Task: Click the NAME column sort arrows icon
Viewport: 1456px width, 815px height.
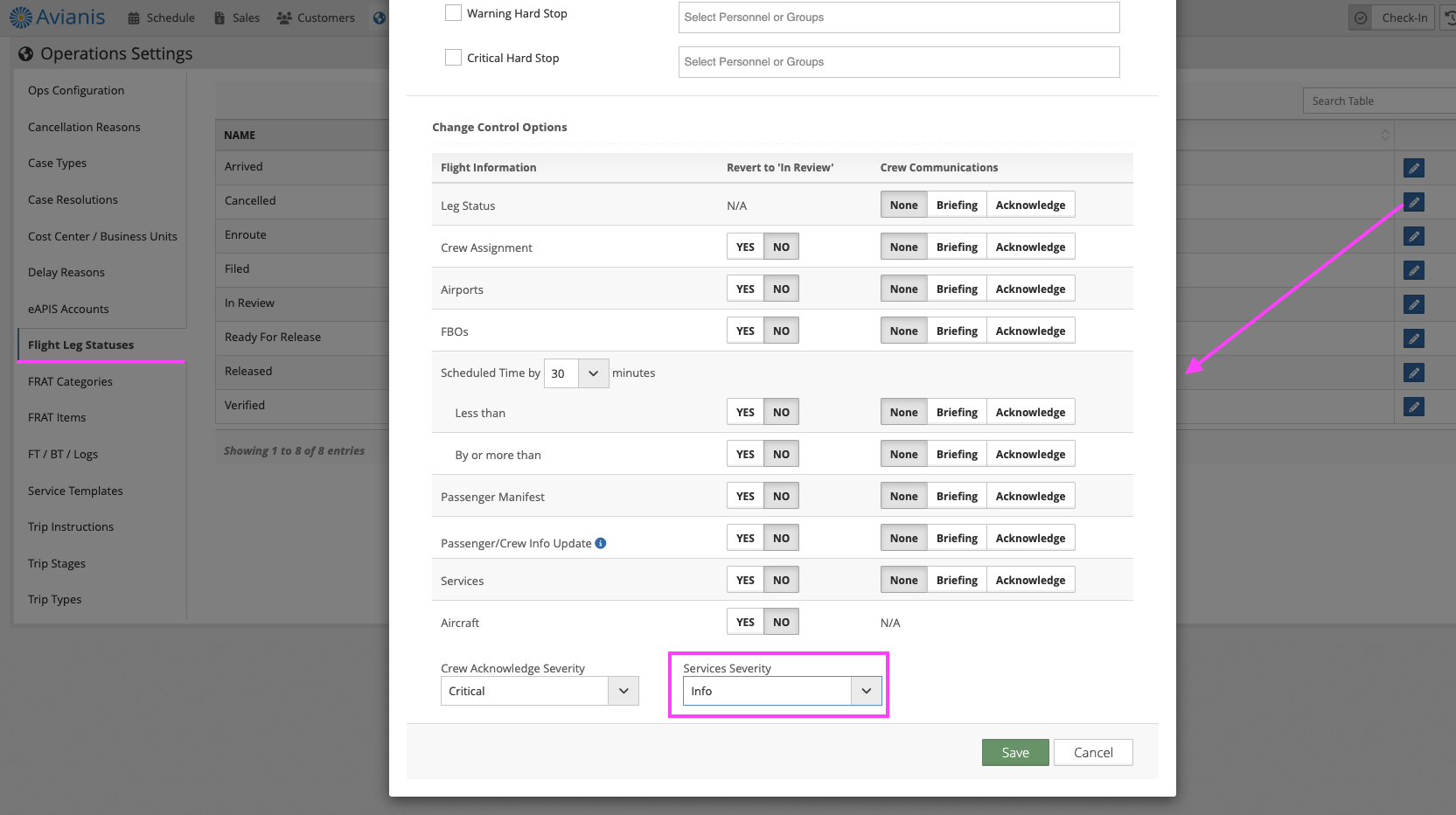Action: click(x=1385, y=135)
